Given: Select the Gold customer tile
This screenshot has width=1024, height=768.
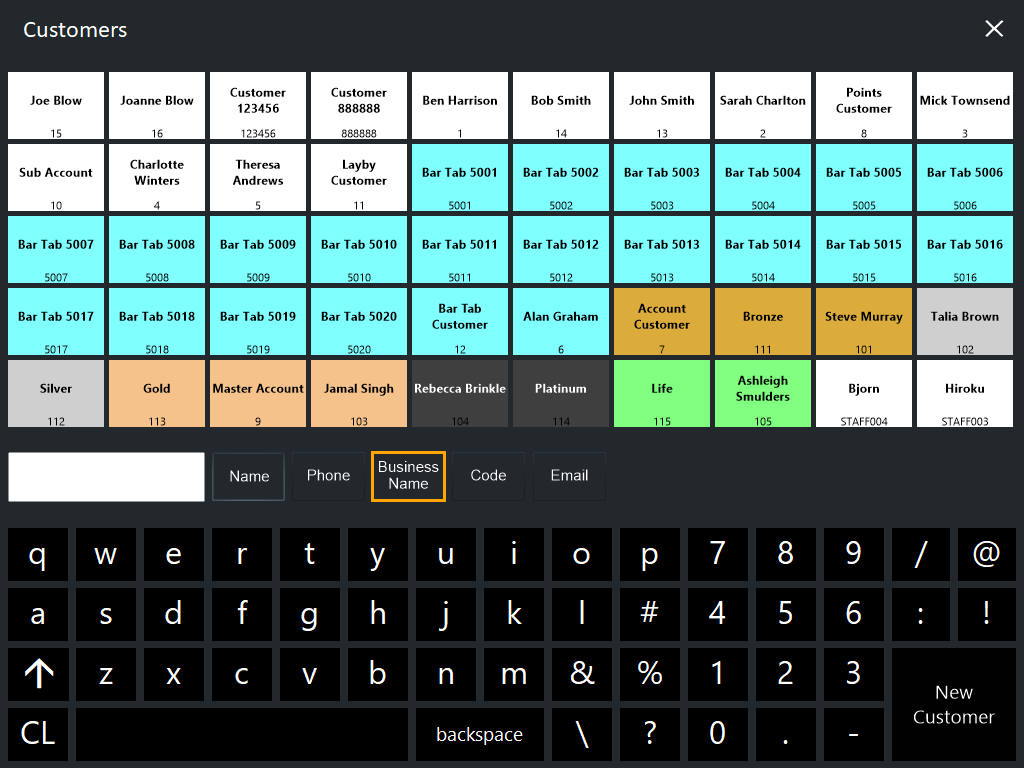Looking at the screenshot, I should pyautogui.click(x=157, y=394).
